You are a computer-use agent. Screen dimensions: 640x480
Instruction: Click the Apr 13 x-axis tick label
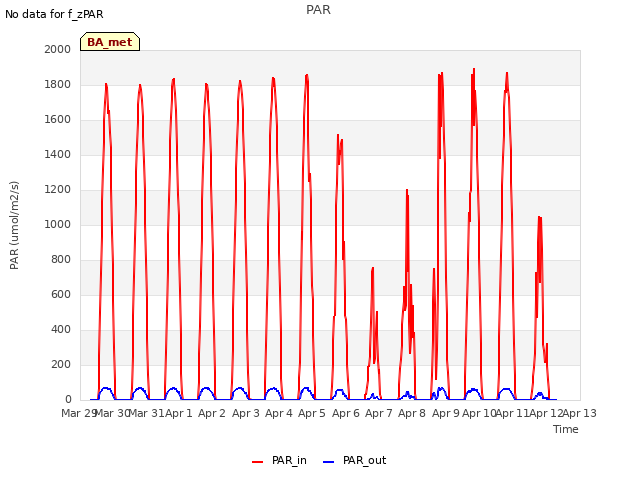pos(580,413)
